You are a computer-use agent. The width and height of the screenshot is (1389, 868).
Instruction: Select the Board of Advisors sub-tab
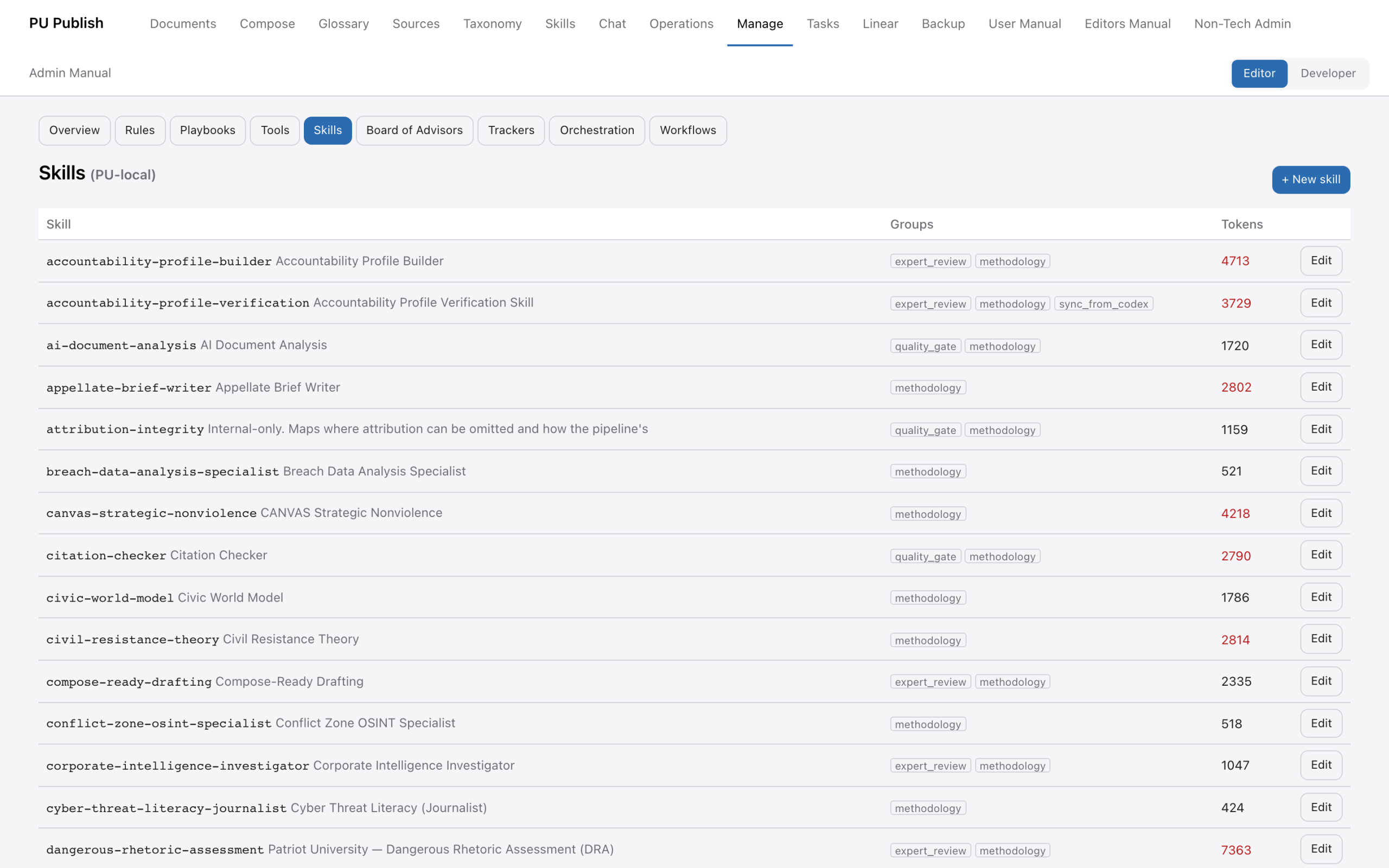point(415,130)
